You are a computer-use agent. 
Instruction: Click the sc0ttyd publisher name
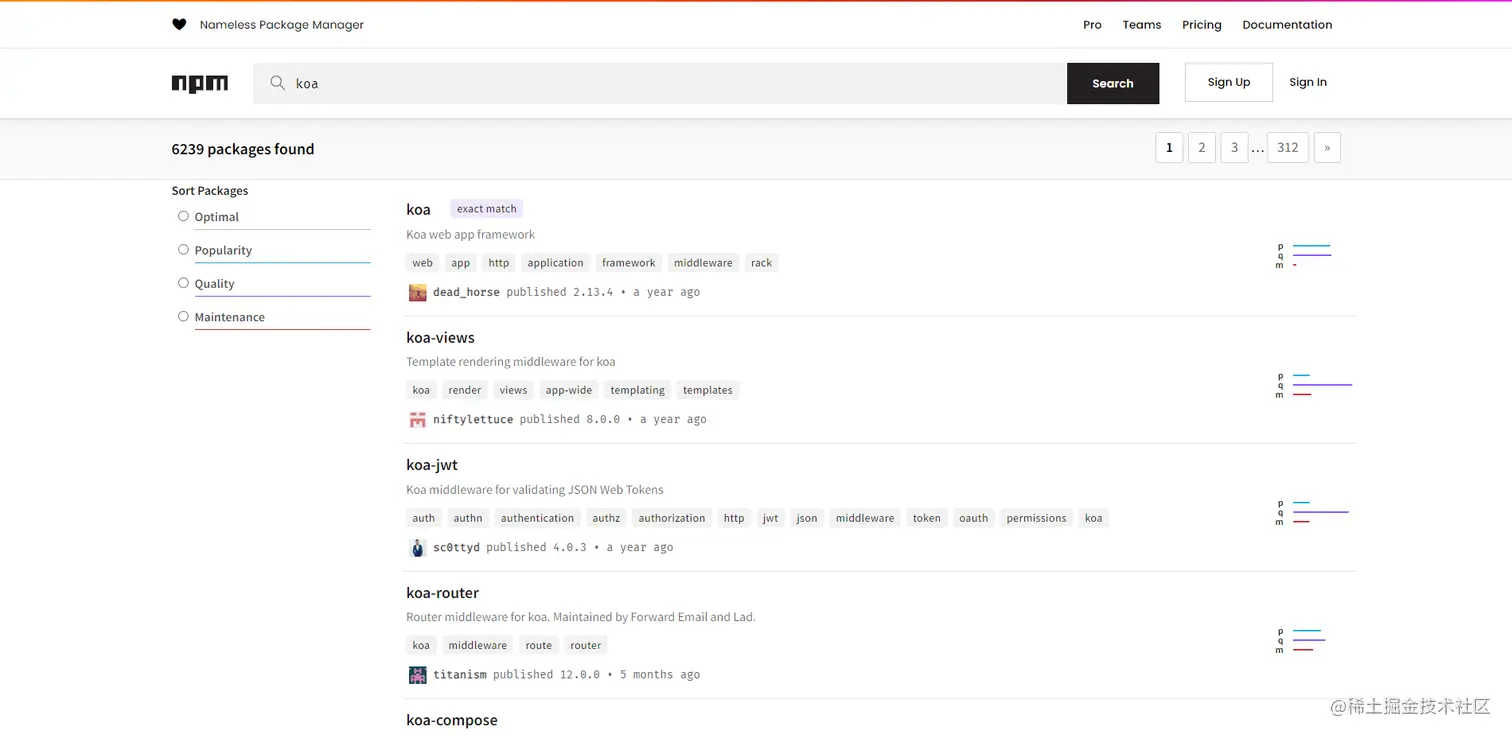[x=456, y=547]
